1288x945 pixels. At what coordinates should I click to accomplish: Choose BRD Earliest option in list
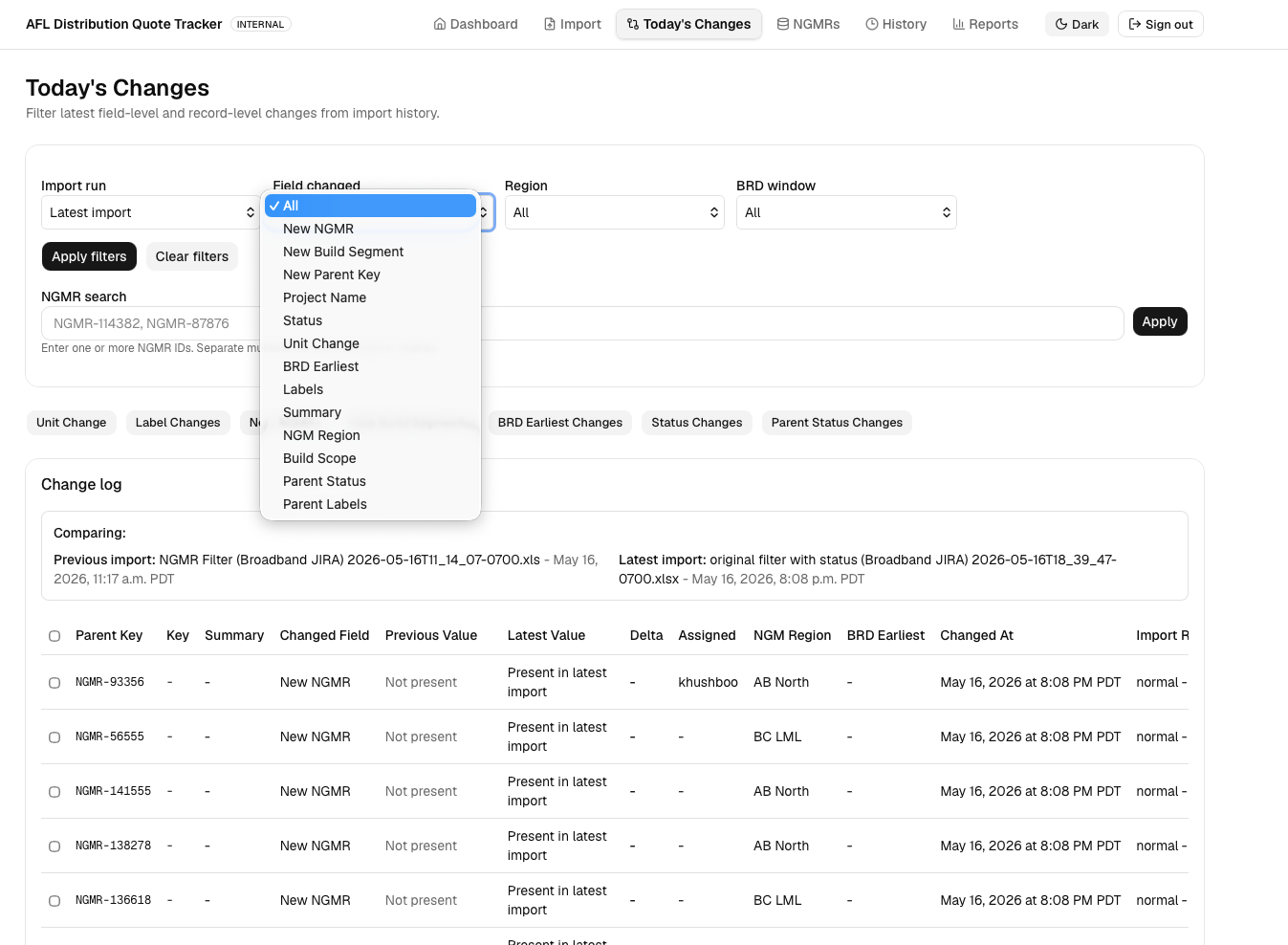(x=370, y=366)
